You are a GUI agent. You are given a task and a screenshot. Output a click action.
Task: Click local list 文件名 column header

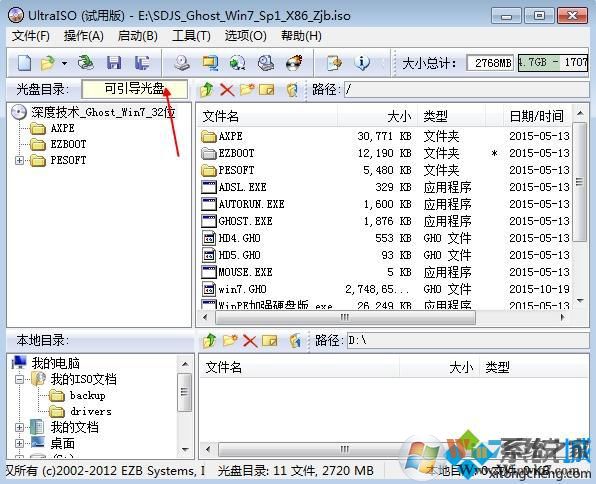(299, 367)
